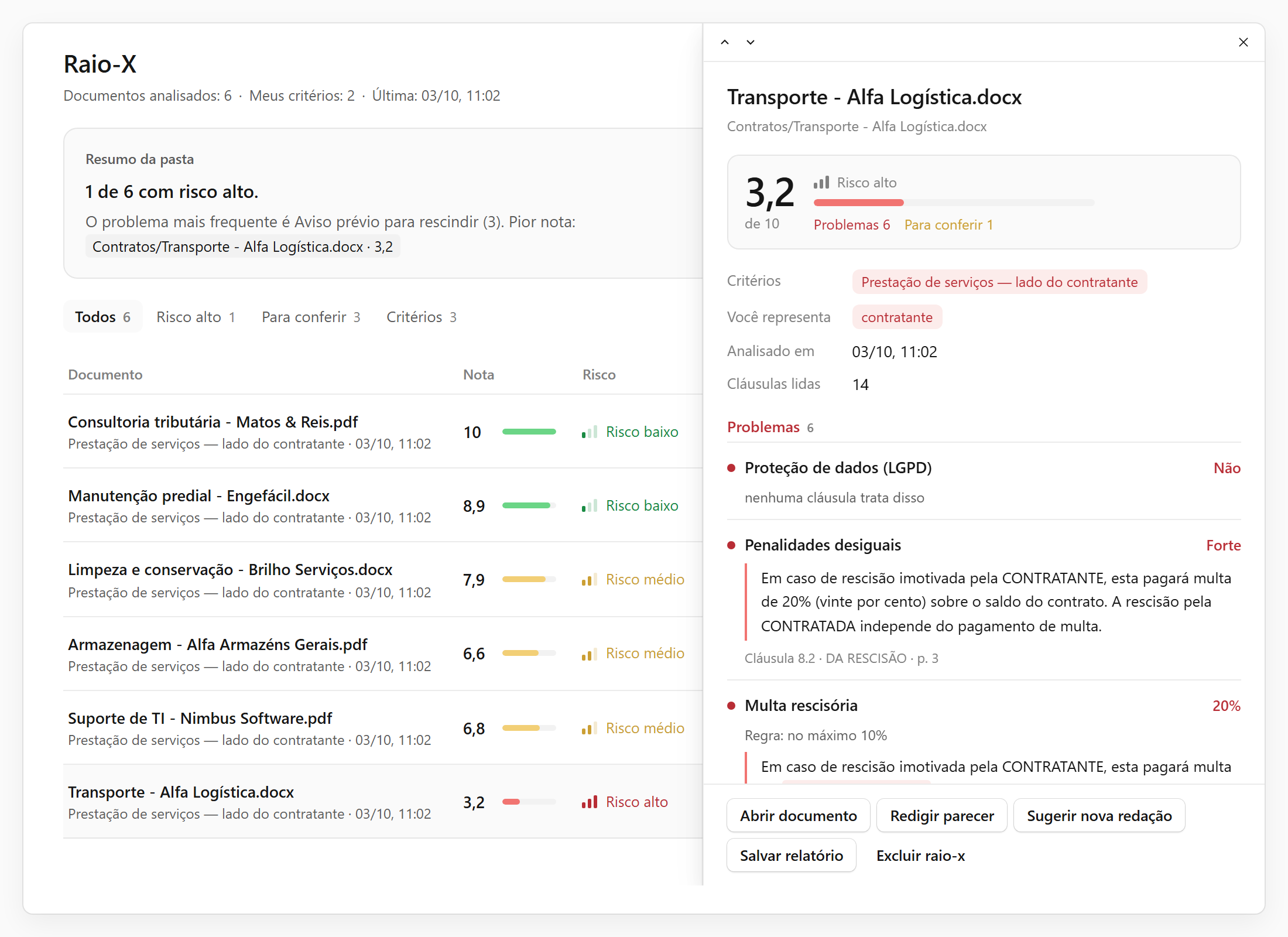
Task: Click red risk bars icon in Transporte row
Action: tap(590, 802)
